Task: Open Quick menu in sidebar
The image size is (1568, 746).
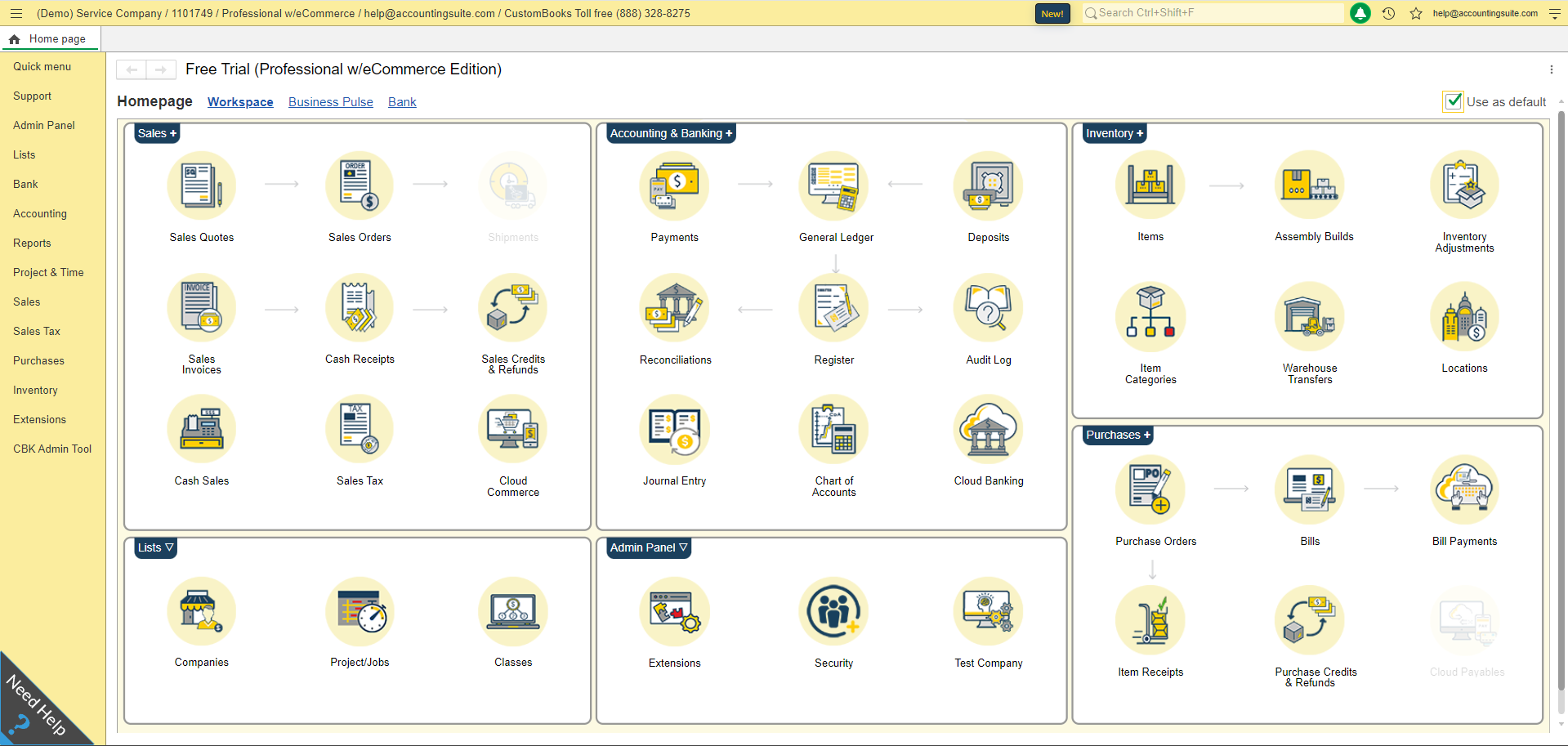Action: tap(42, 66)
